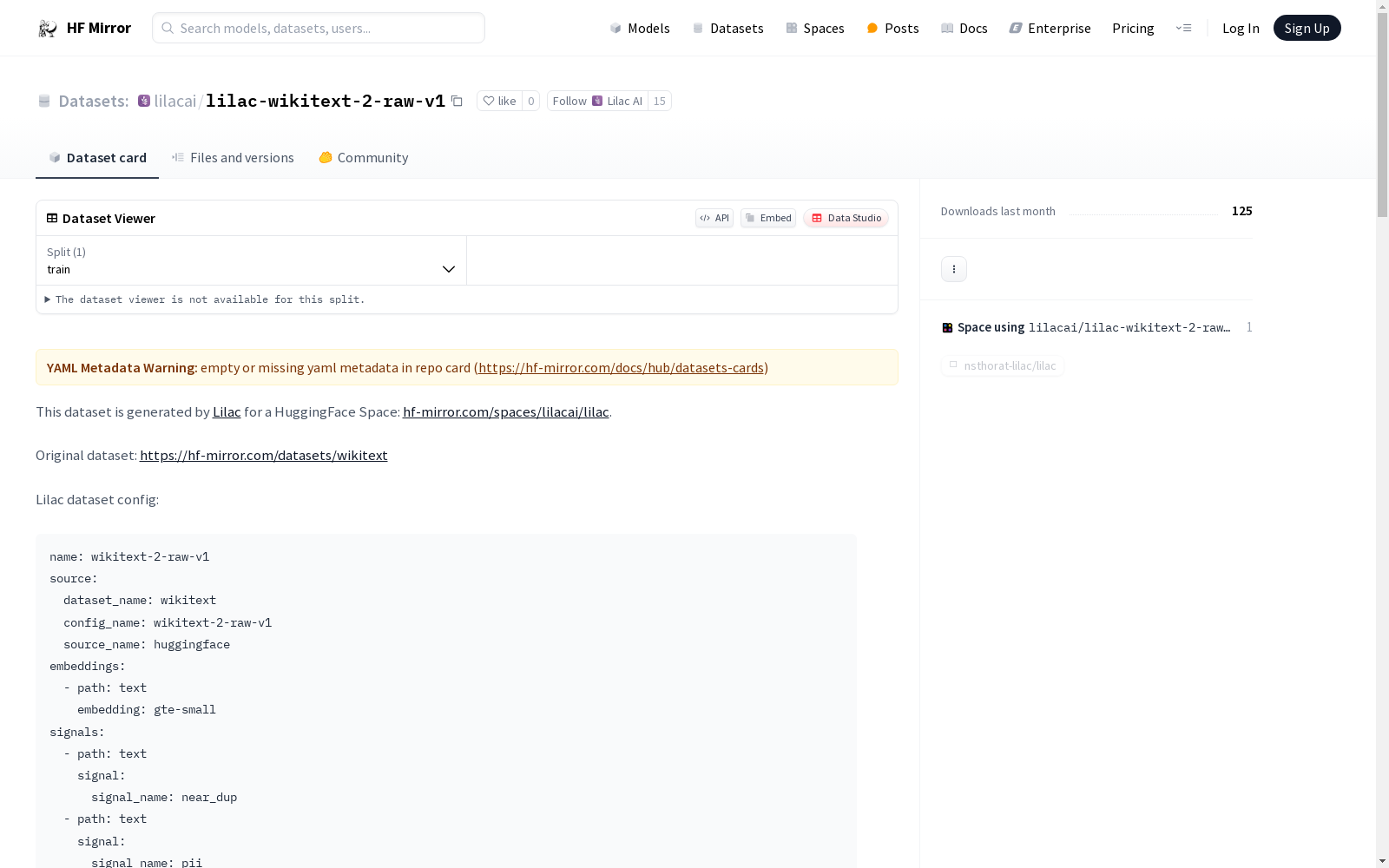This screenshot has height=868, width=1389.
Task: Click the 'config_name: wikitext-2-raw-v1' line
Action: pyautogui.click(x=168, y=622)
